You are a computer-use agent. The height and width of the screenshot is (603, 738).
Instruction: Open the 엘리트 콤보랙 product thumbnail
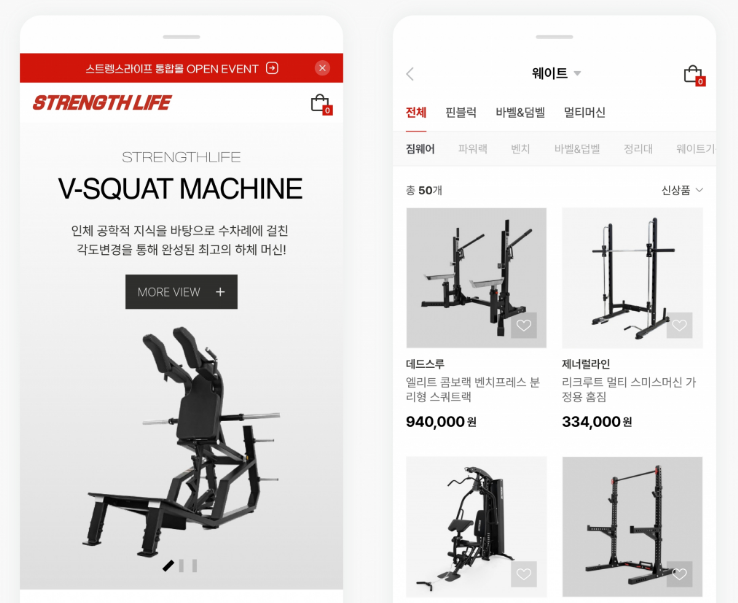[x=476, y=278]
